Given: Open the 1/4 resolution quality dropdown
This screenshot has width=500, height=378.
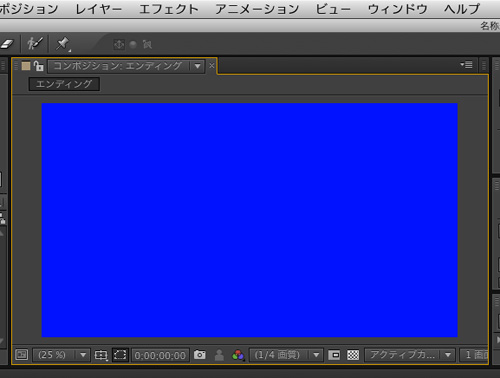Looking at the screenshot, I should tap(286, 355).
